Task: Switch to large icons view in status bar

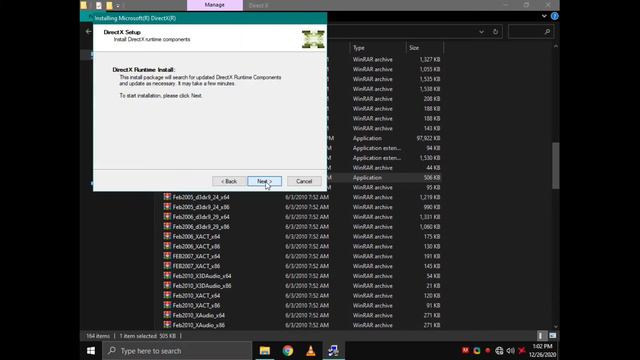Action: point(552,336)
